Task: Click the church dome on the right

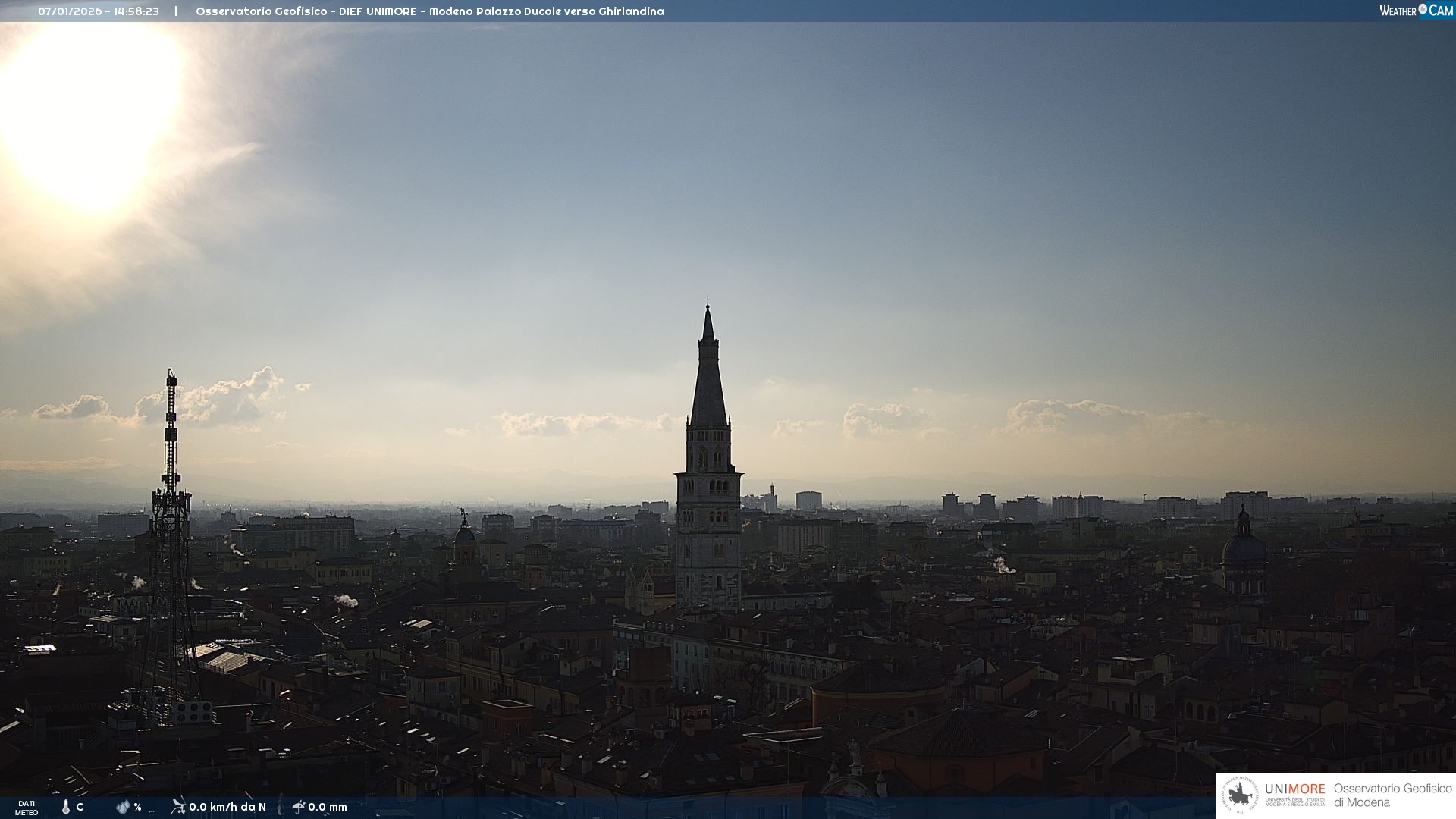Action: (x=1244, y=546)
